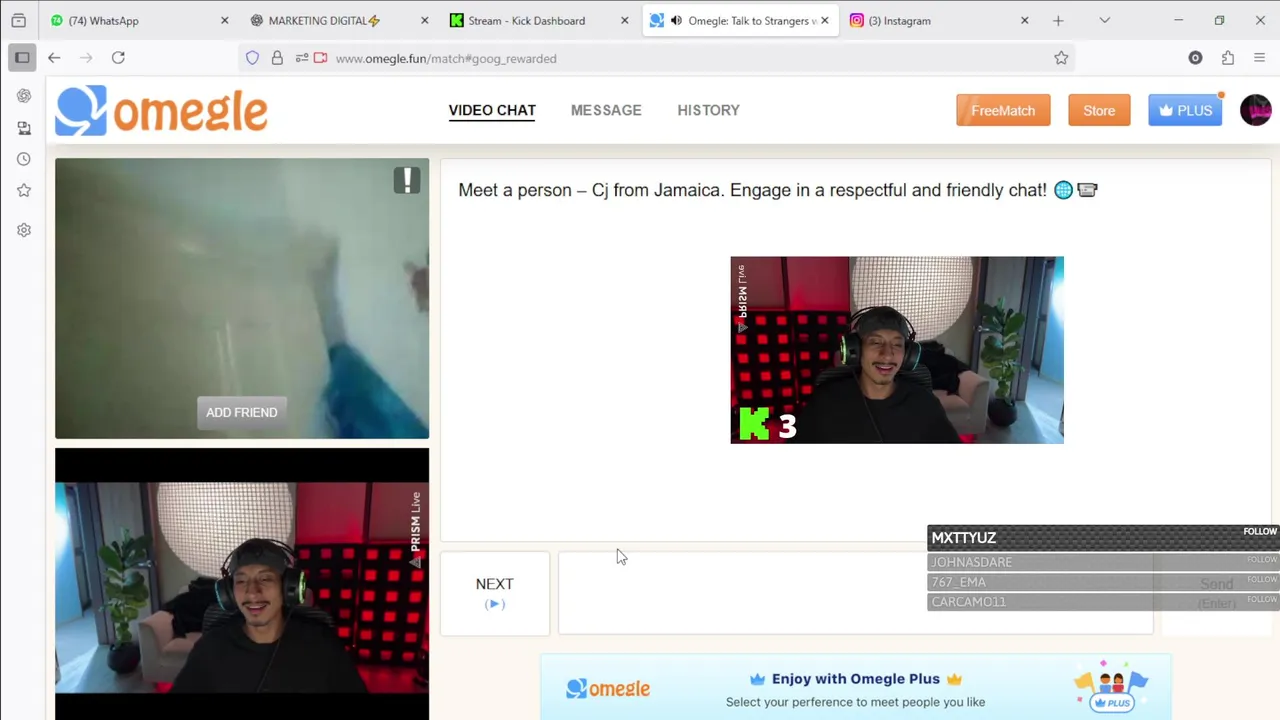Click the padlock site info icon

pyautogui.click(x=277, y=58)
